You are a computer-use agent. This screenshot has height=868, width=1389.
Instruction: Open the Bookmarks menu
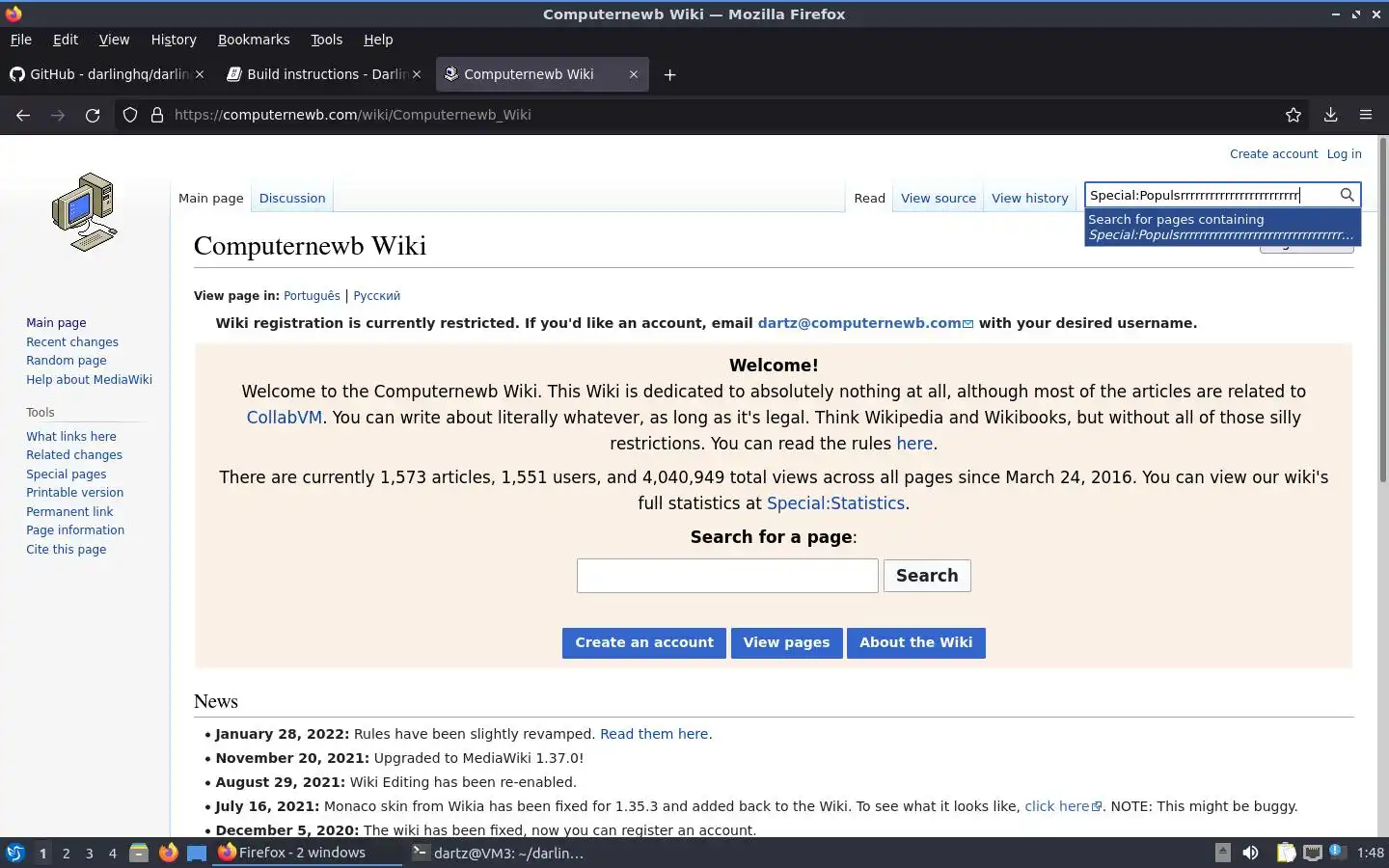click(x=254, y=40)
